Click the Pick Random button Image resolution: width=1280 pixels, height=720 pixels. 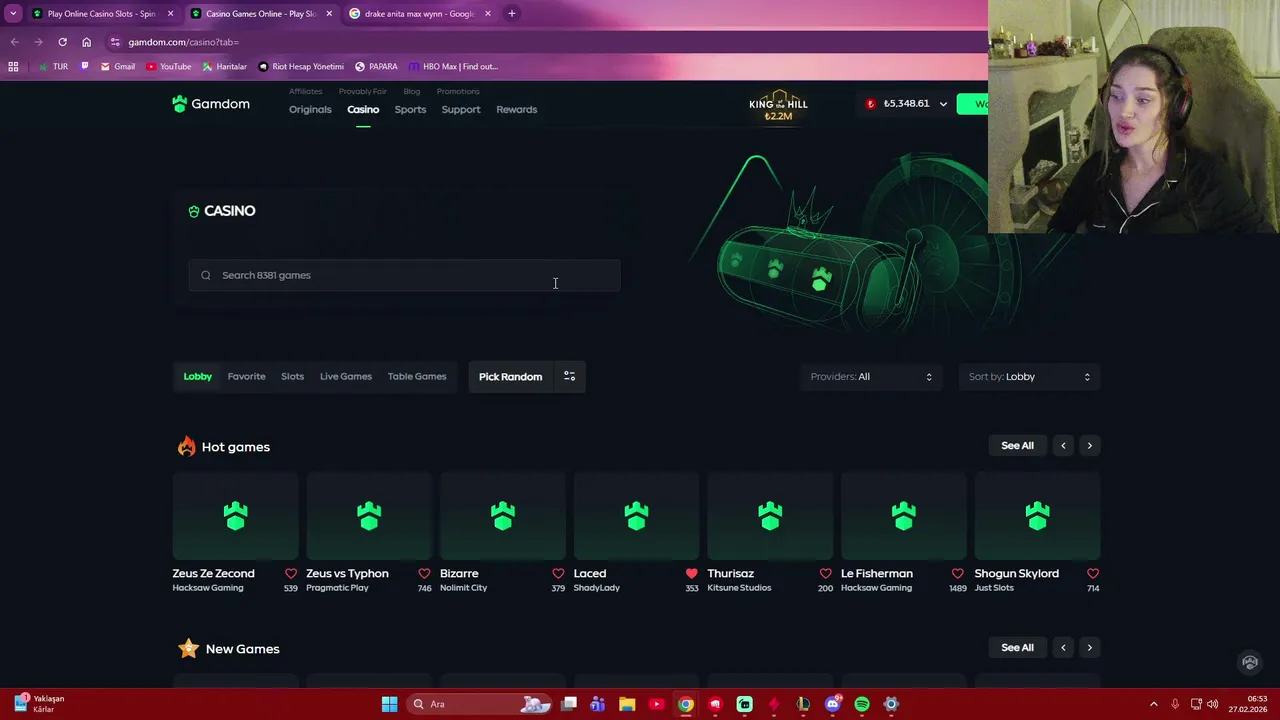[x=510, y=377]
